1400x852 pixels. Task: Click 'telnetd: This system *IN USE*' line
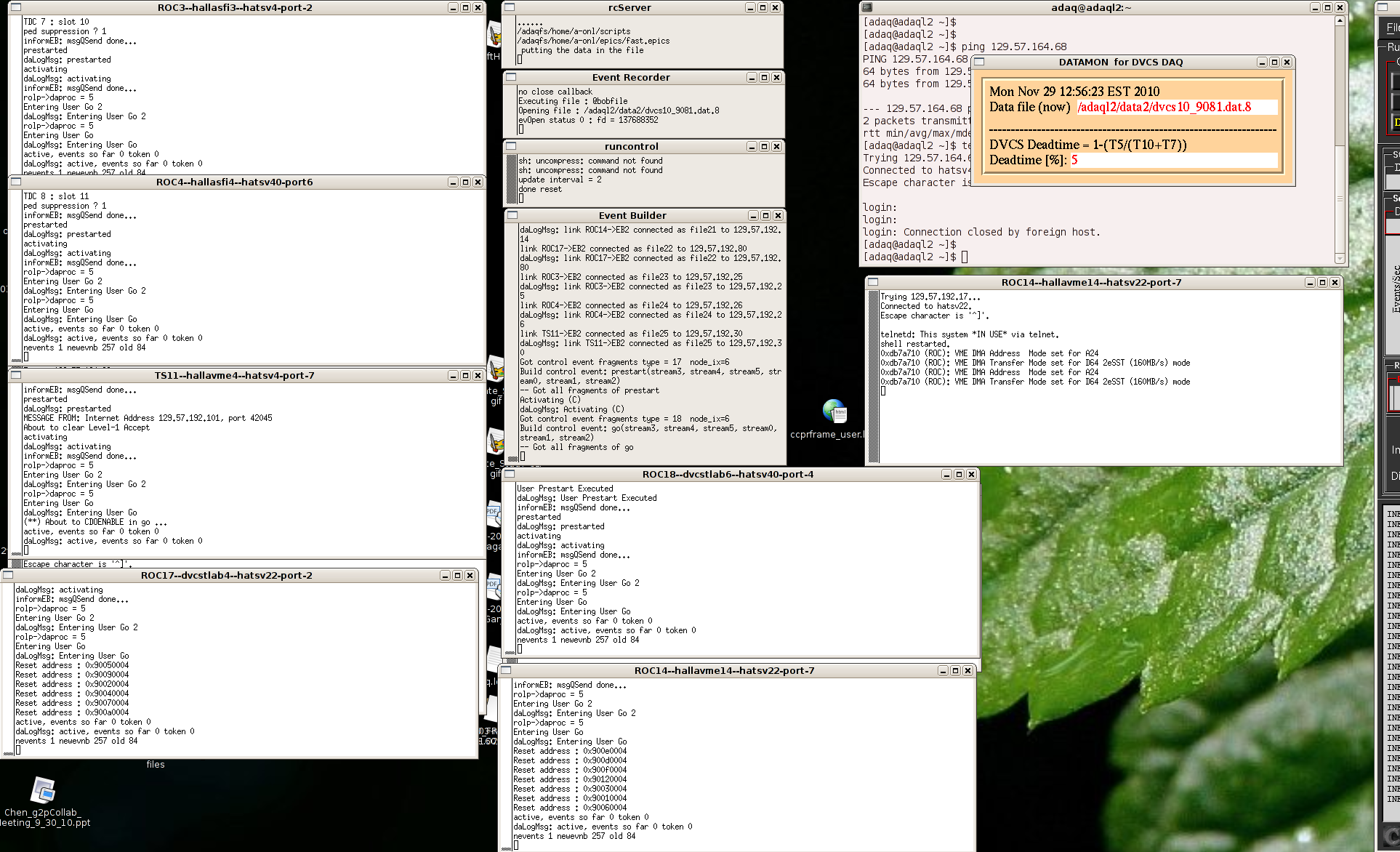[x=970, y=334]
